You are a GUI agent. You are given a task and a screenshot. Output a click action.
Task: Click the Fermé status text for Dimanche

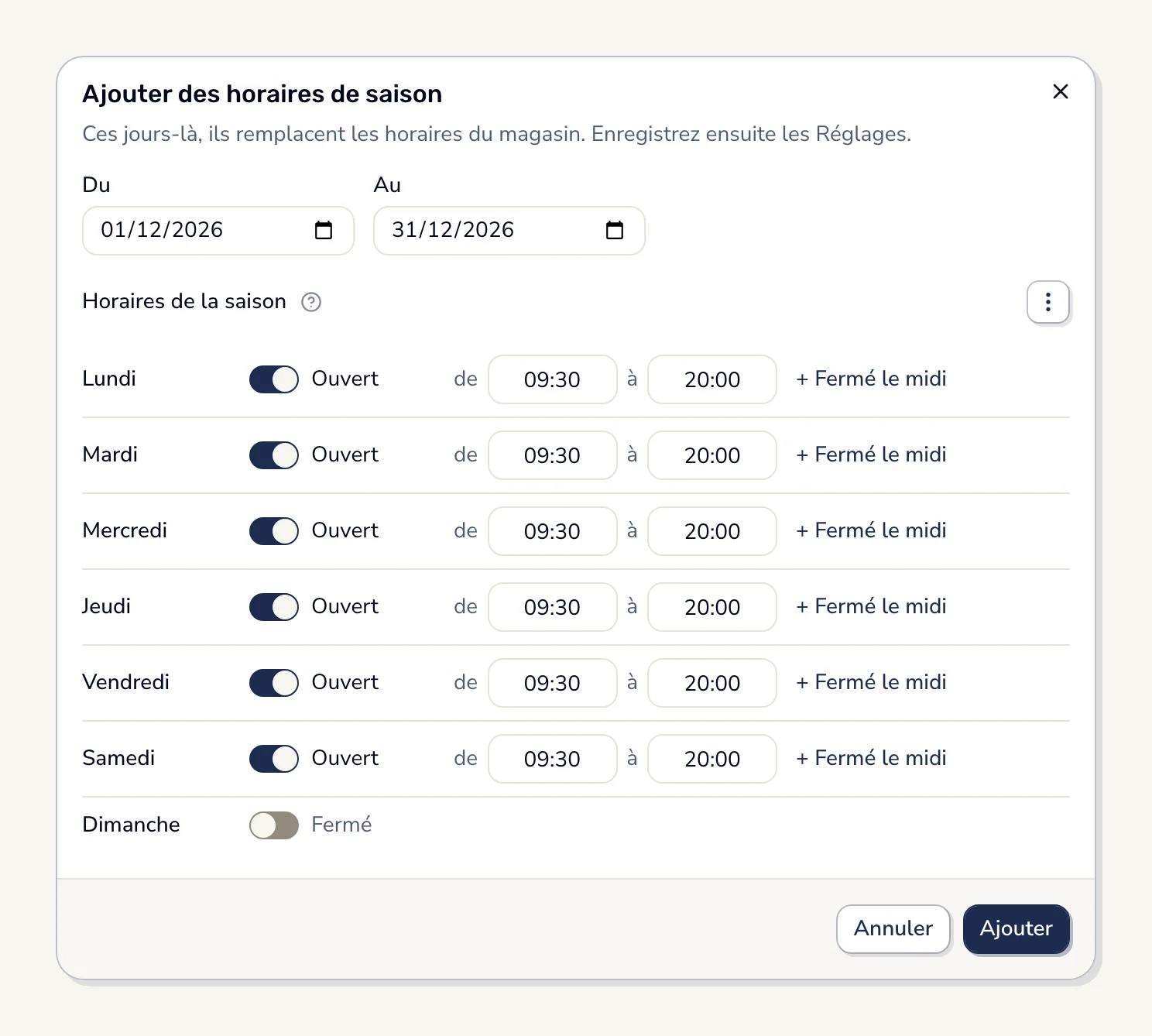pyautogui.click(x=341, y=825)
